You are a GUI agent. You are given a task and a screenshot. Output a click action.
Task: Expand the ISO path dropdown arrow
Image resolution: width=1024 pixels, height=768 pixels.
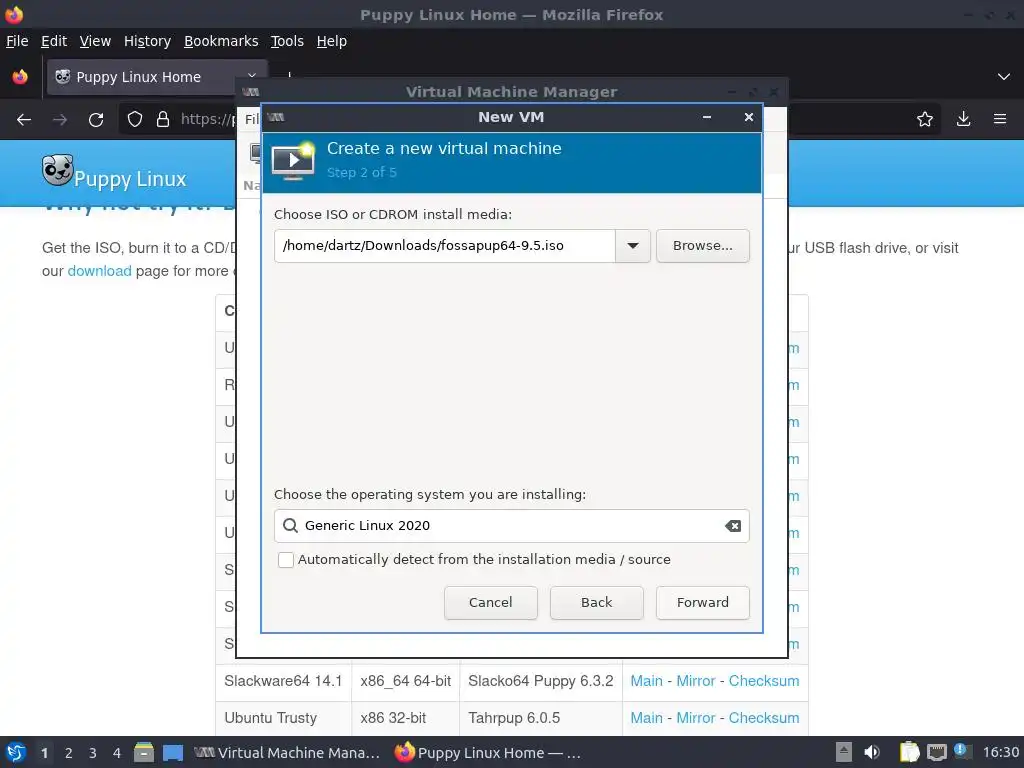click(633, 246)
